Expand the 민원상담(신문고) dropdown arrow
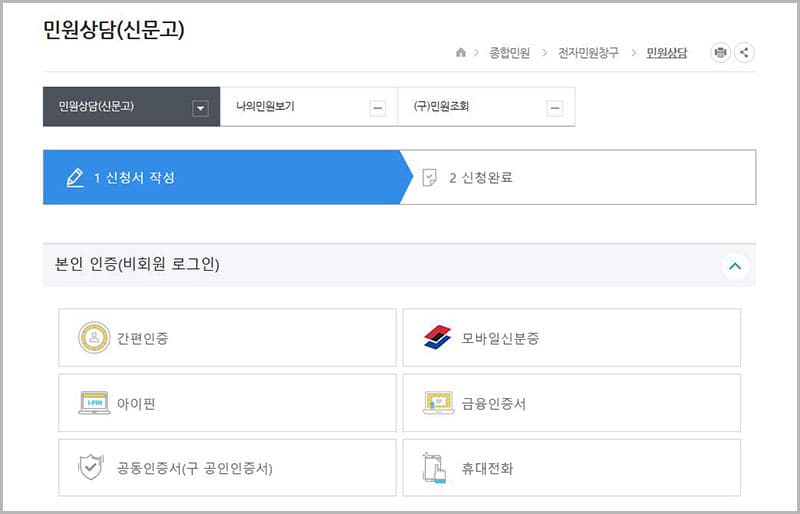Image resolution: width=800 pixels, height=514 pixels. pyautogui.click(x=200, y=108)
